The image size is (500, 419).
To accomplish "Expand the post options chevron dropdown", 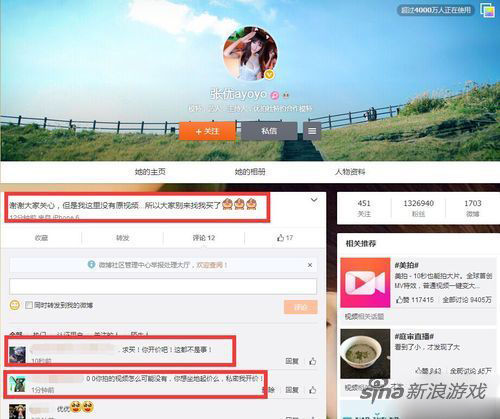I will pos(314,200).
